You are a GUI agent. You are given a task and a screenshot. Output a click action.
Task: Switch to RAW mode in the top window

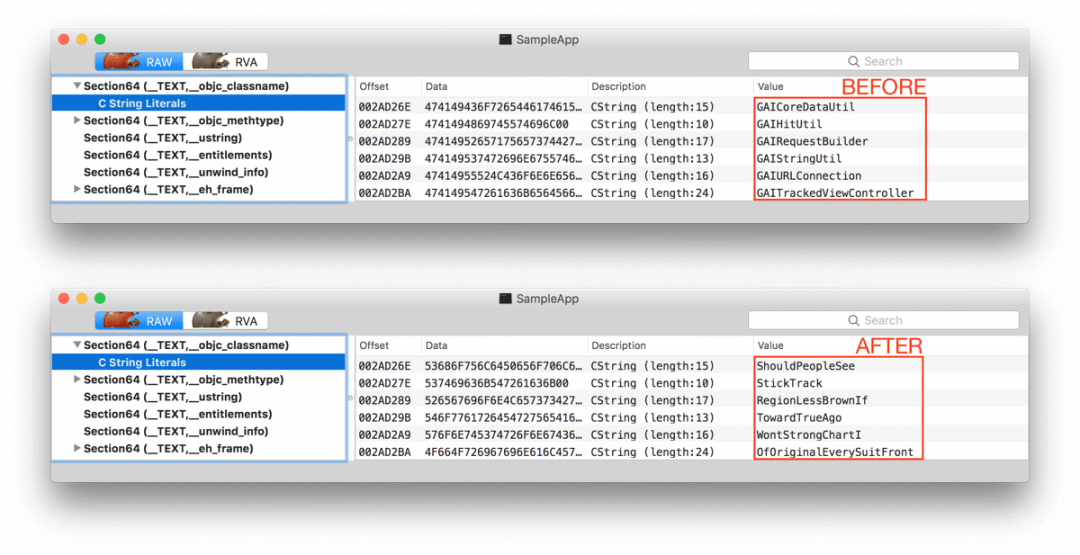[138, 62]
